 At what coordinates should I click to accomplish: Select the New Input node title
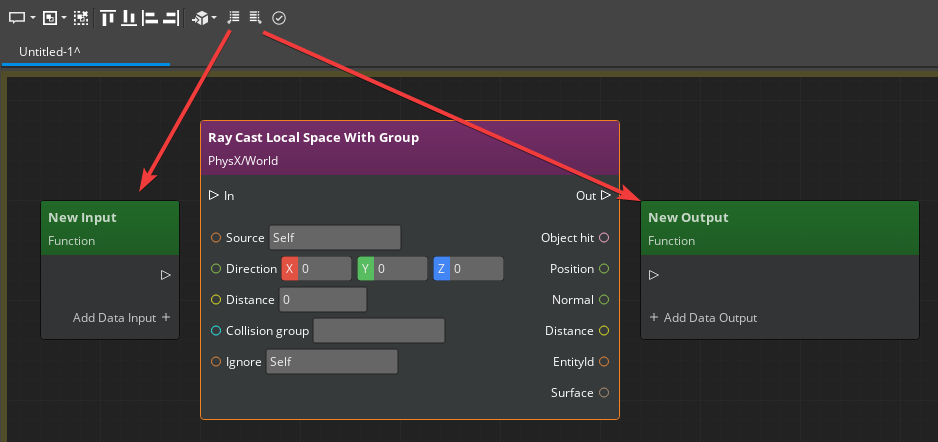[83, 218]
